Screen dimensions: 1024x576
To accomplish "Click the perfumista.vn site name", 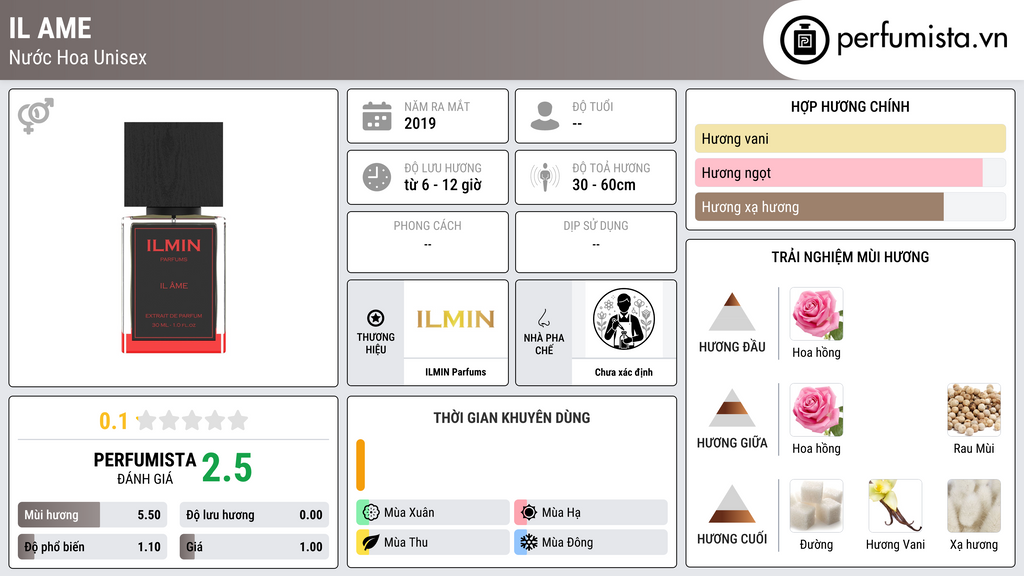I will coord(922,38).
